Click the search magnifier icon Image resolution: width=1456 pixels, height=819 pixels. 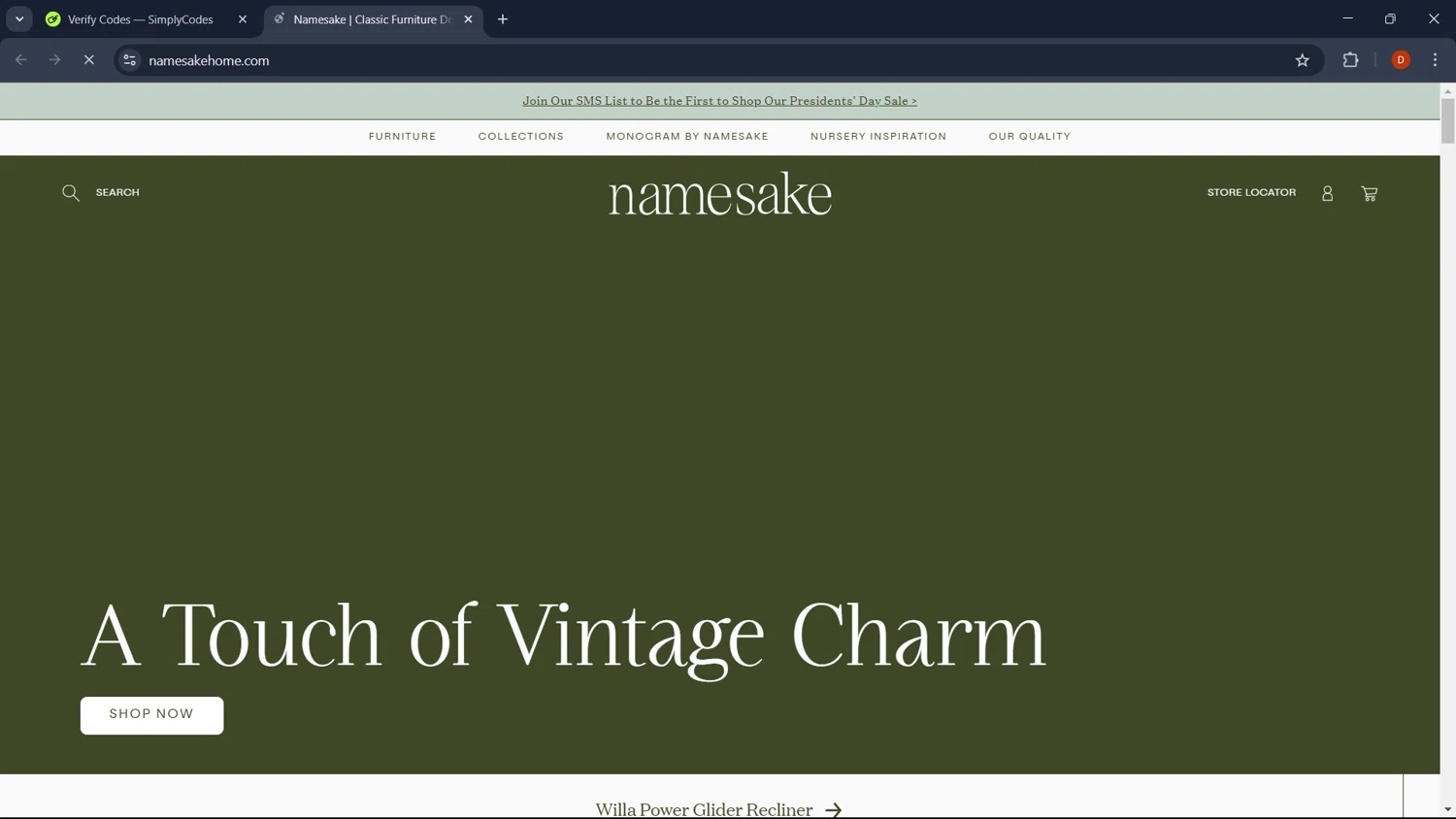click(x=71, y=193)
